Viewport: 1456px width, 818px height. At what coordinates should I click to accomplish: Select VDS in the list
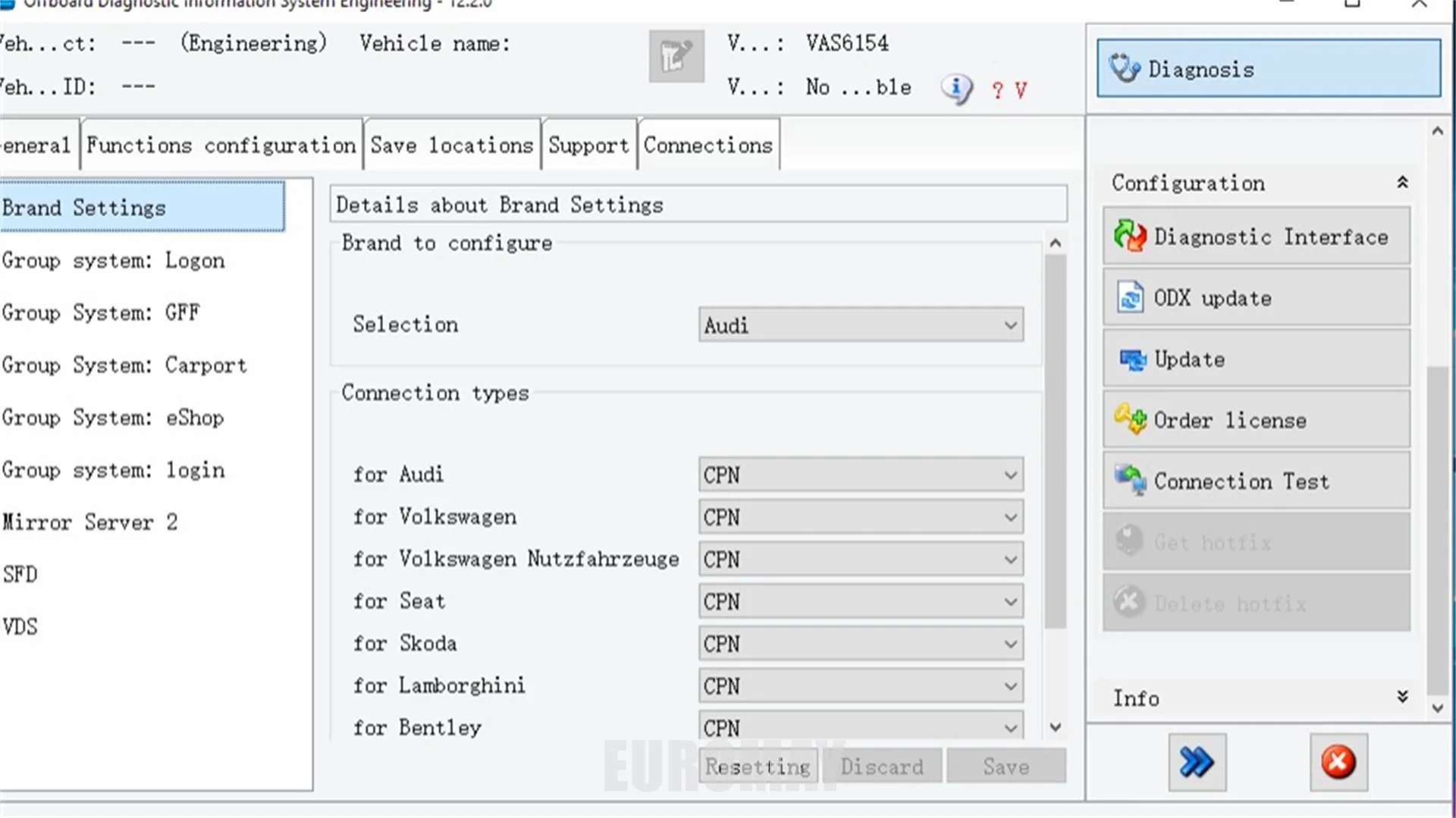(20, 627)
